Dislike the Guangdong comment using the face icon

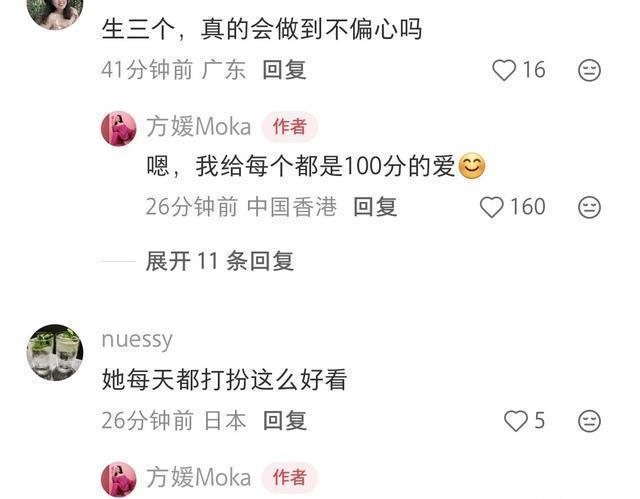coord(589,70)
